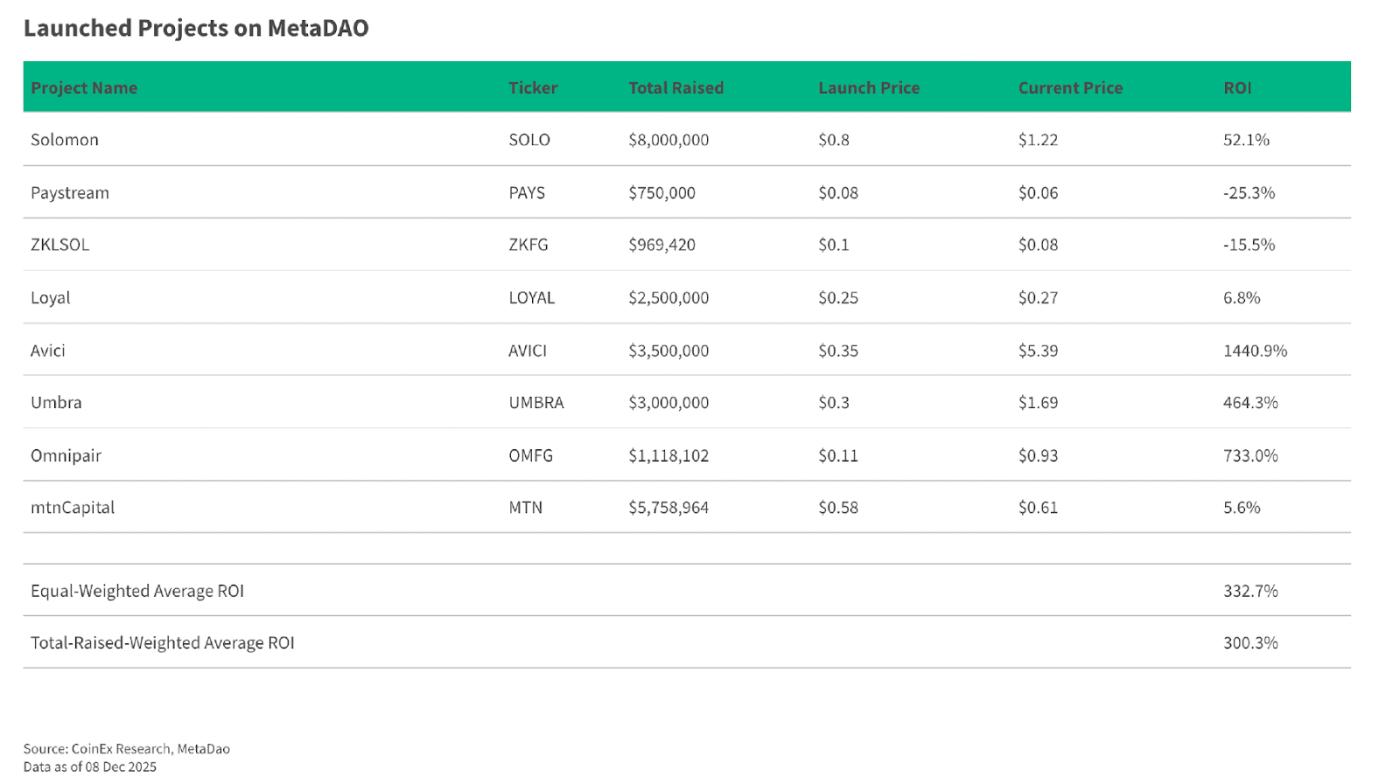This screenshot has width=1400, height=784.
Task: Click the Equal-Weighted Average ROI label
Action: 137,591
